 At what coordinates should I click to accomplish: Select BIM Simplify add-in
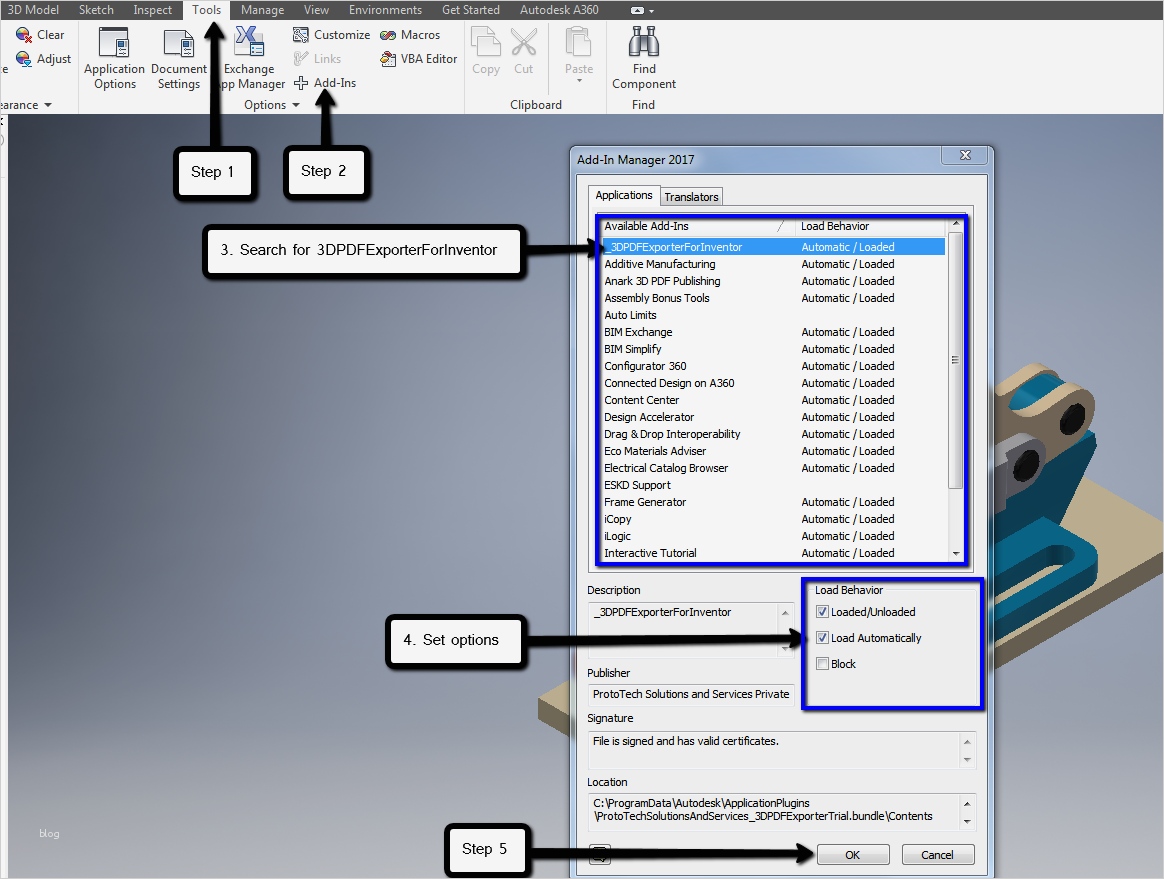[773, 349]
